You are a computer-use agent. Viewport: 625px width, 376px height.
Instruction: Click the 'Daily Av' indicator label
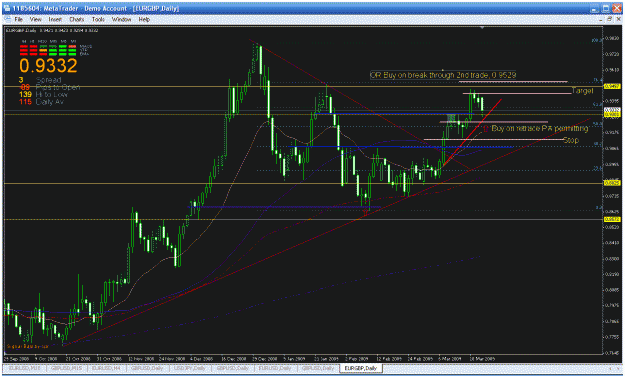click(x=50, y=102)
